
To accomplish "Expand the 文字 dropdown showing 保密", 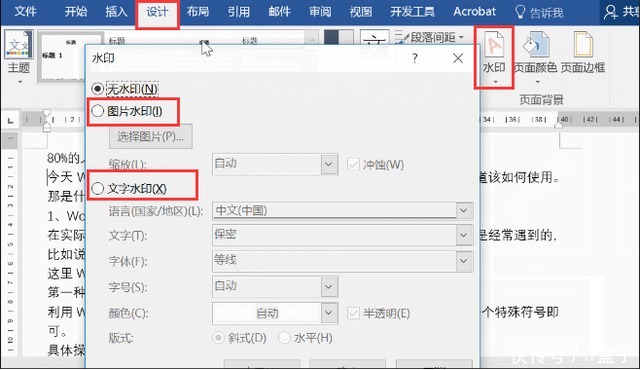I will click(464, 235).
